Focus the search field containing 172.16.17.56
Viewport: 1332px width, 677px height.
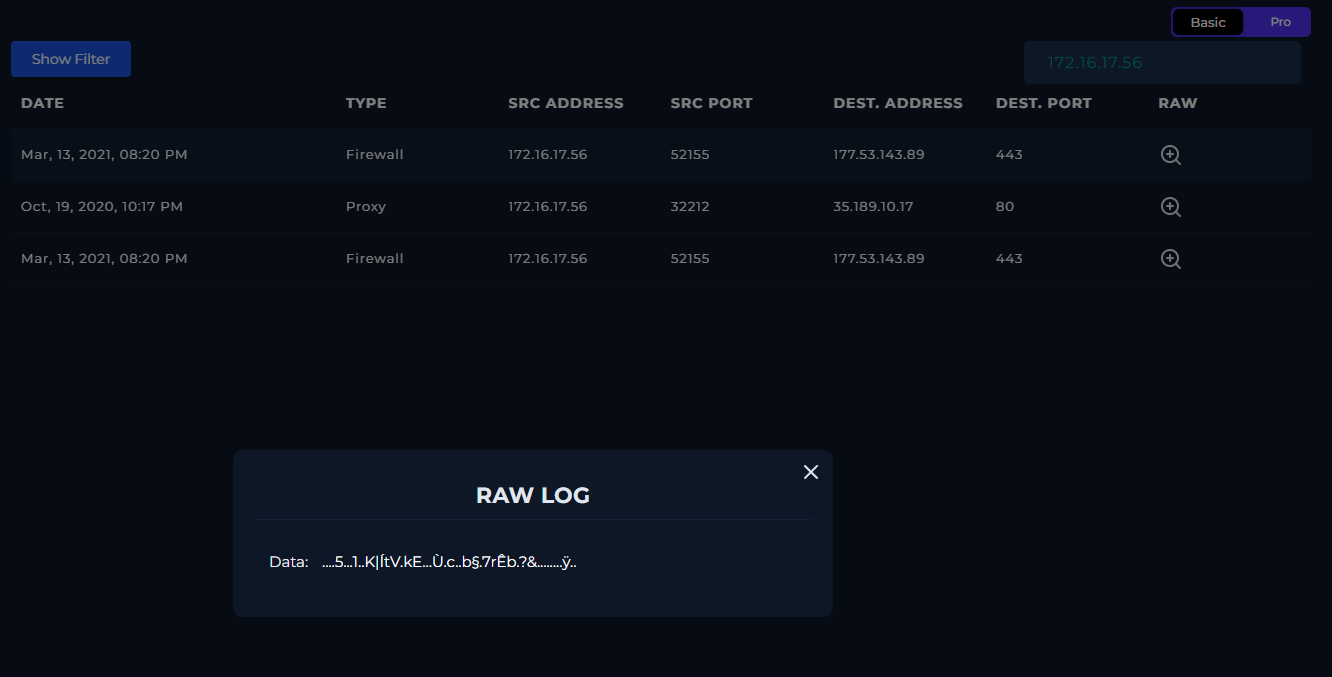[1161, 63]
